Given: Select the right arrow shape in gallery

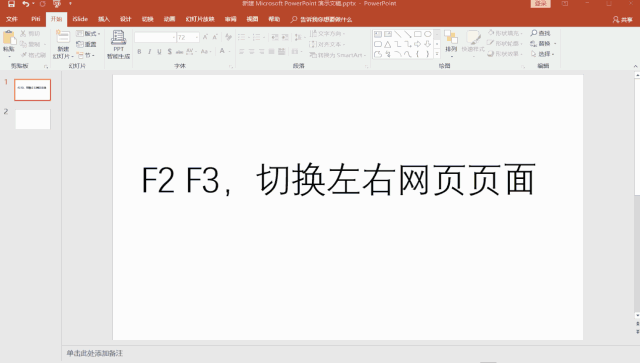Looking at the screenshot, I should click(x=418, y=44).
